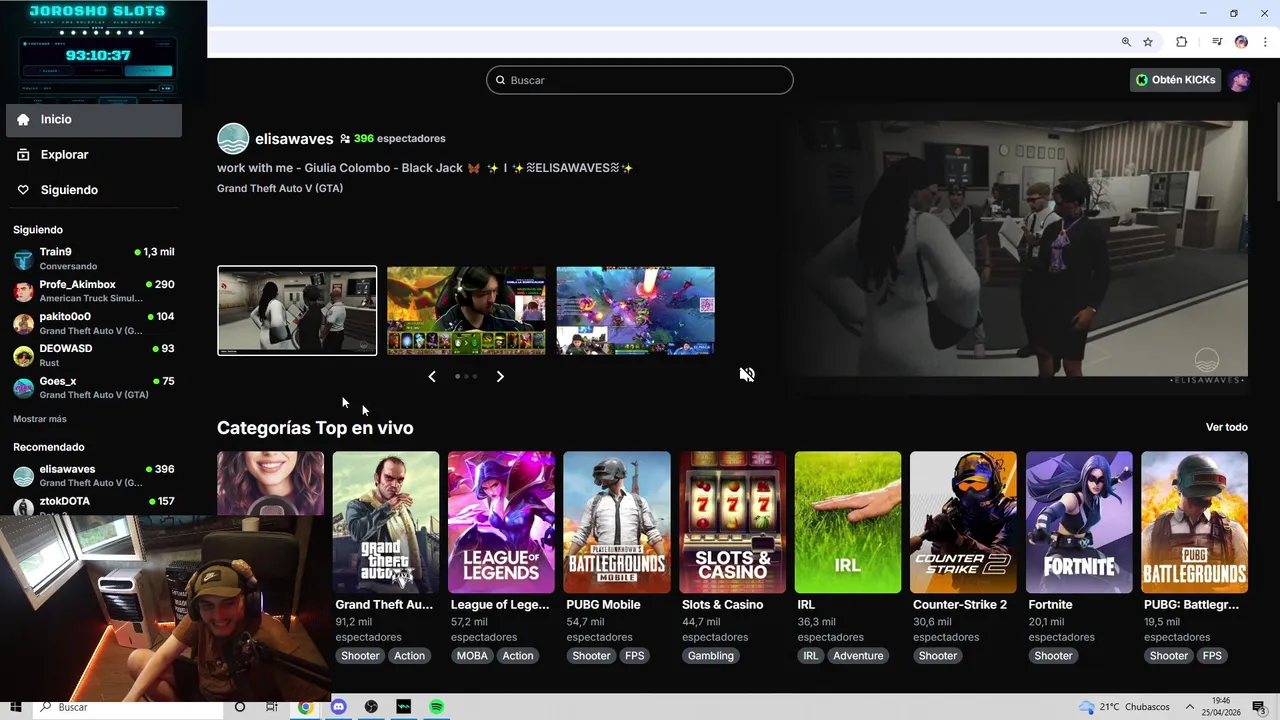Open Counter-Strike 2 category card

[963, 522]
